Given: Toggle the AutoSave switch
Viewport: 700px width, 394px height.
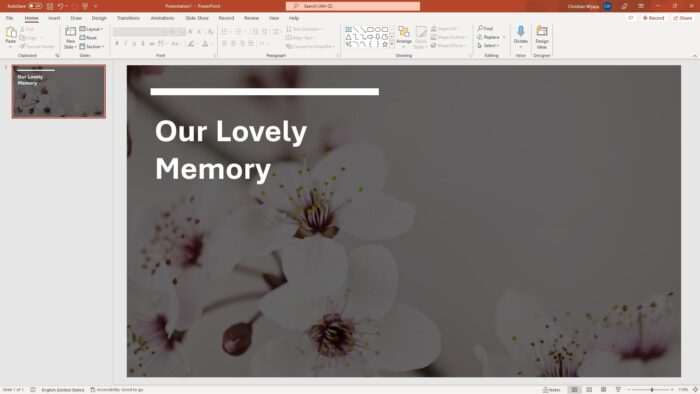Looking at the screenshot, I should (x=35, y=6).
